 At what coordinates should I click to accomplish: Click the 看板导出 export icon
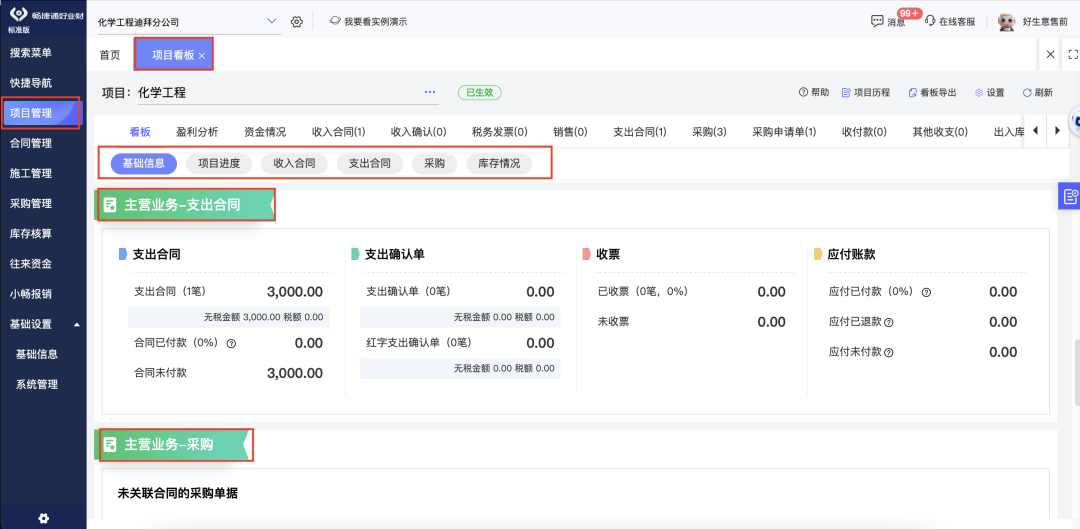pyautogui.click(x=912, y=93)
